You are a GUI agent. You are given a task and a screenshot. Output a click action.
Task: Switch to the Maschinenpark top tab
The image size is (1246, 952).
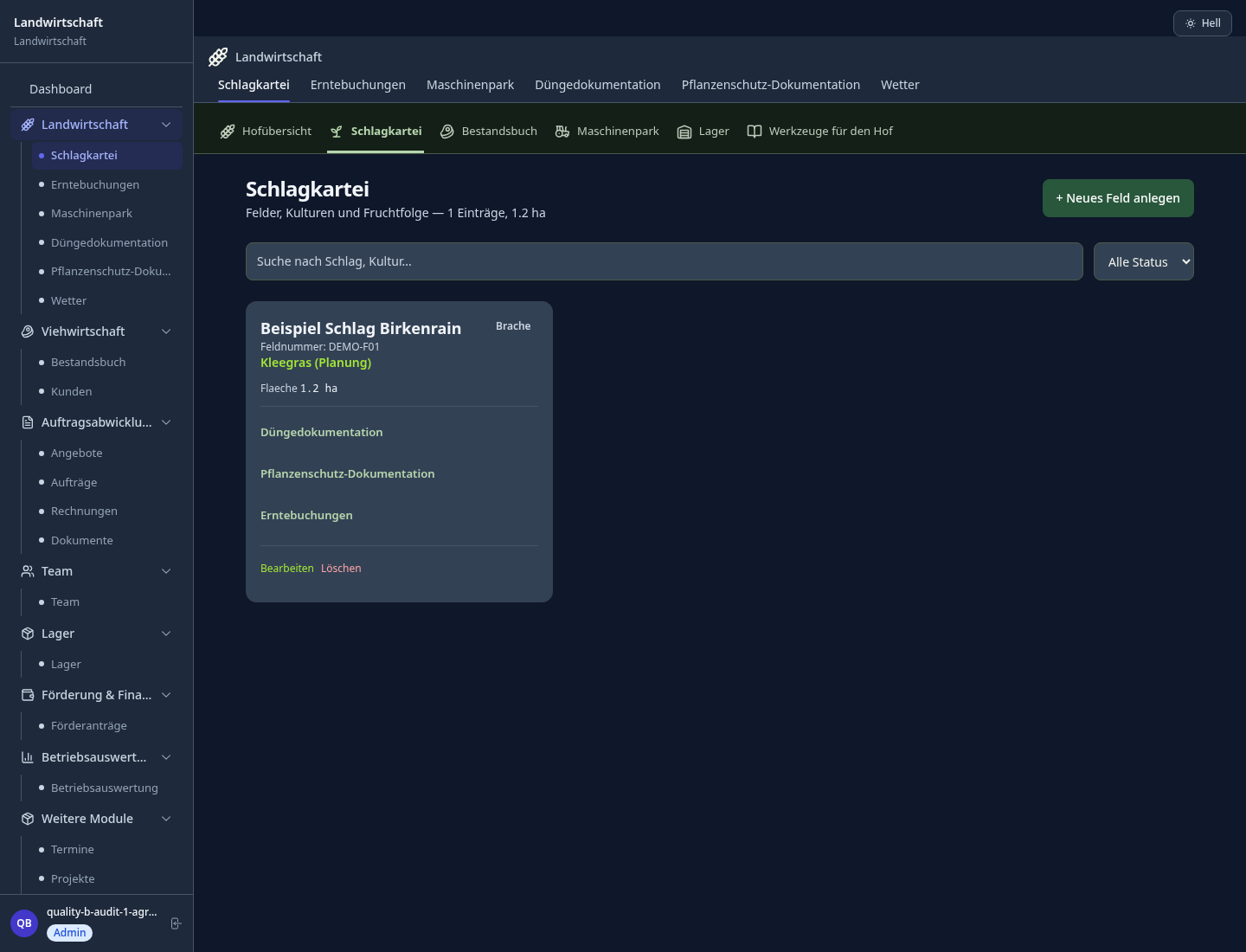[470, 85]
